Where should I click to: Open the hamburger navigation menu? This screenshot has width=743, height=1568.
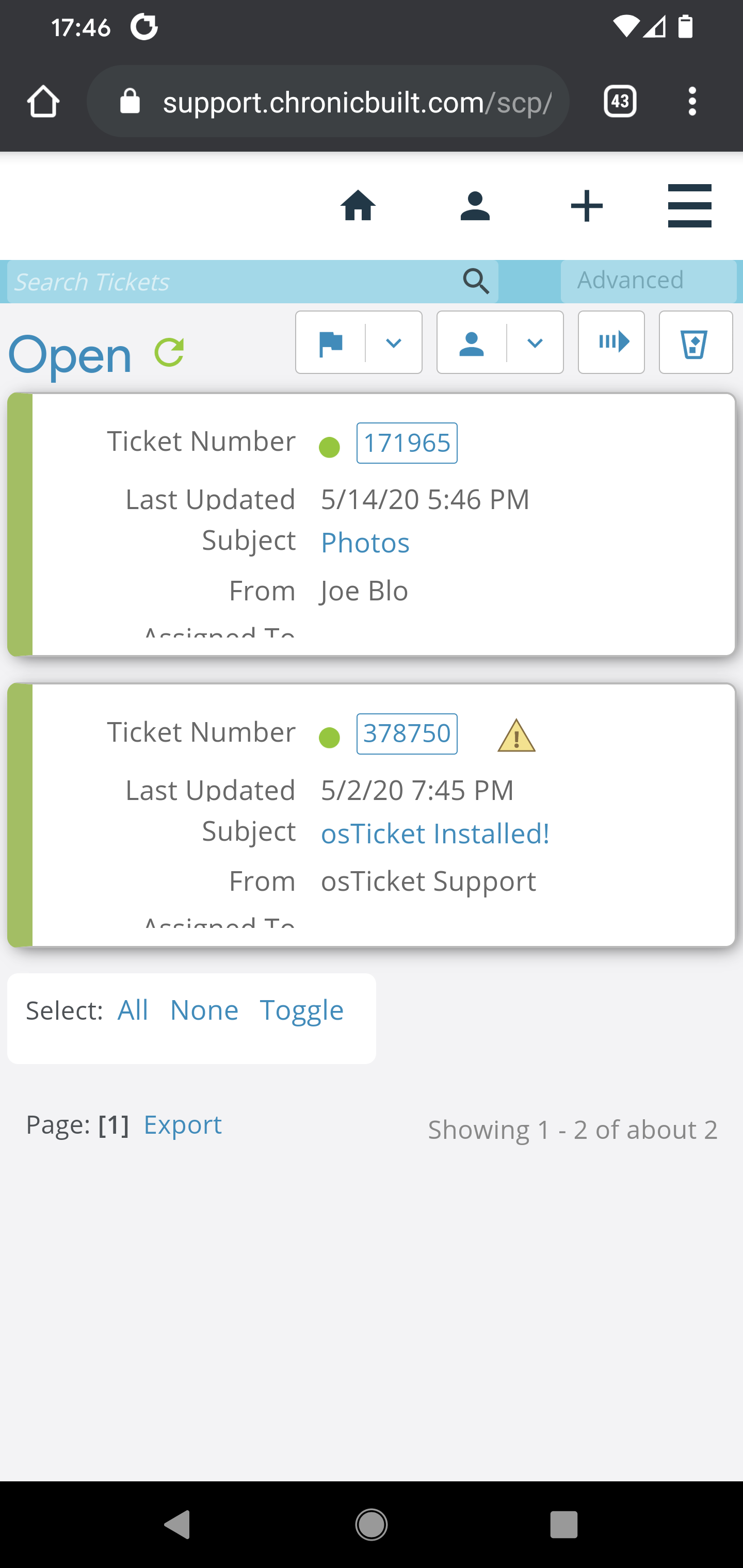(689, 206)
